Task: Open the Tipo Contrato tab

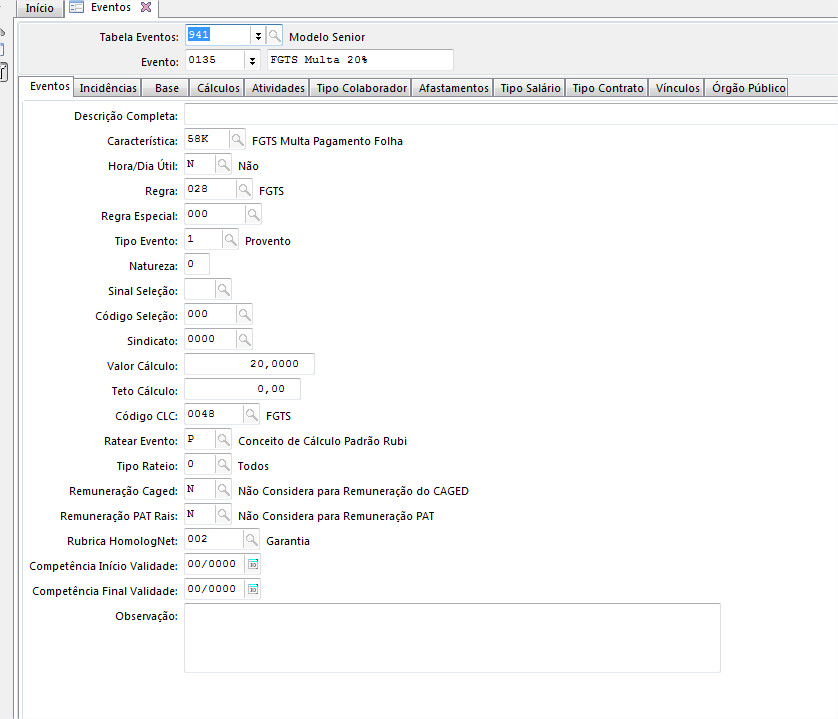Action: click(x=608, y=88)
